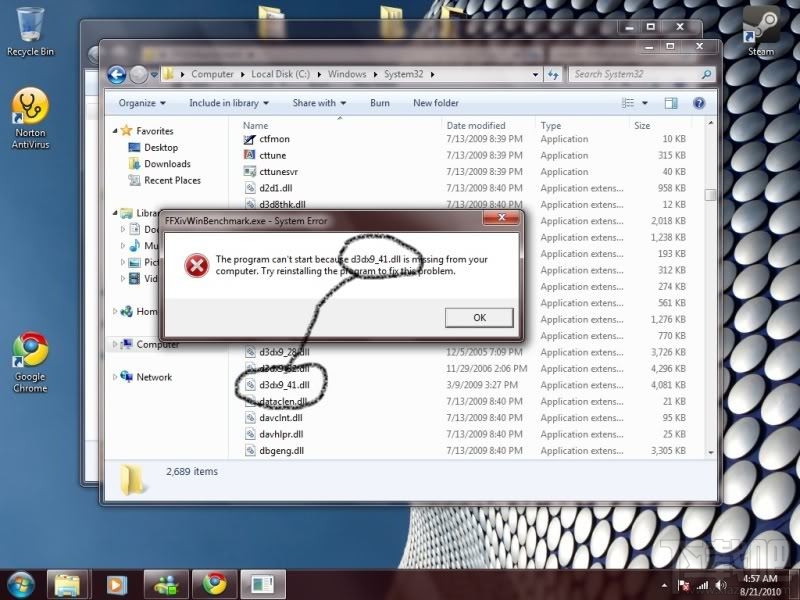Select the d3dx9_41.dll file

[284, 385]
